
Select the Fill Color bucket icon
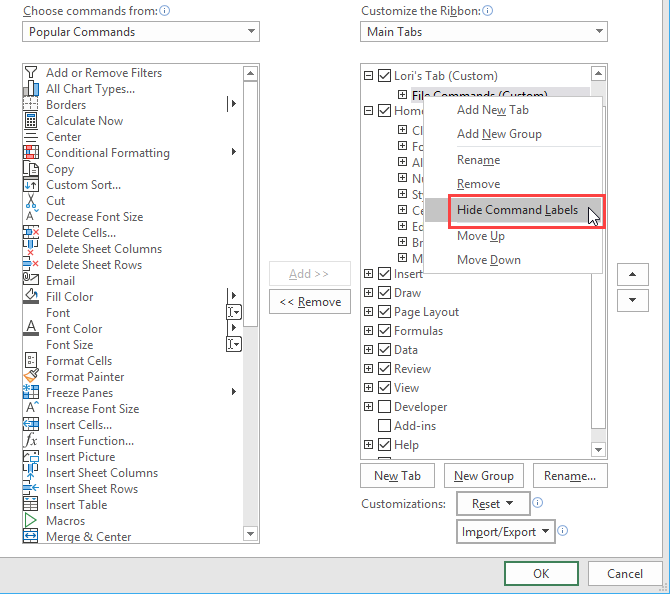pyautogui.click(x=31, y=297)
